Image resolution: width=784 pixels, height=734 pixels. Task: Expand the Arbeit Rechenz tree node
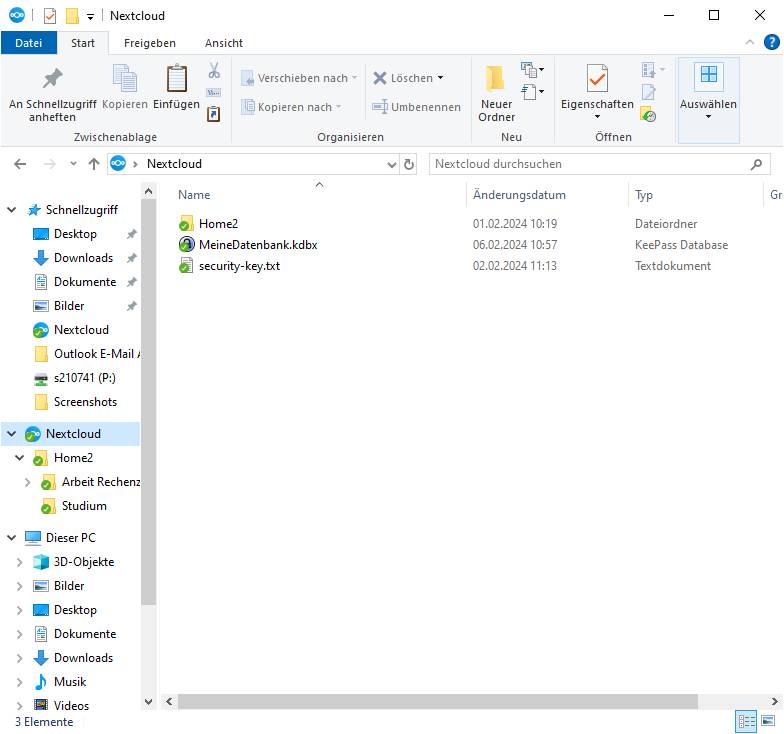(x=28, y=482)
